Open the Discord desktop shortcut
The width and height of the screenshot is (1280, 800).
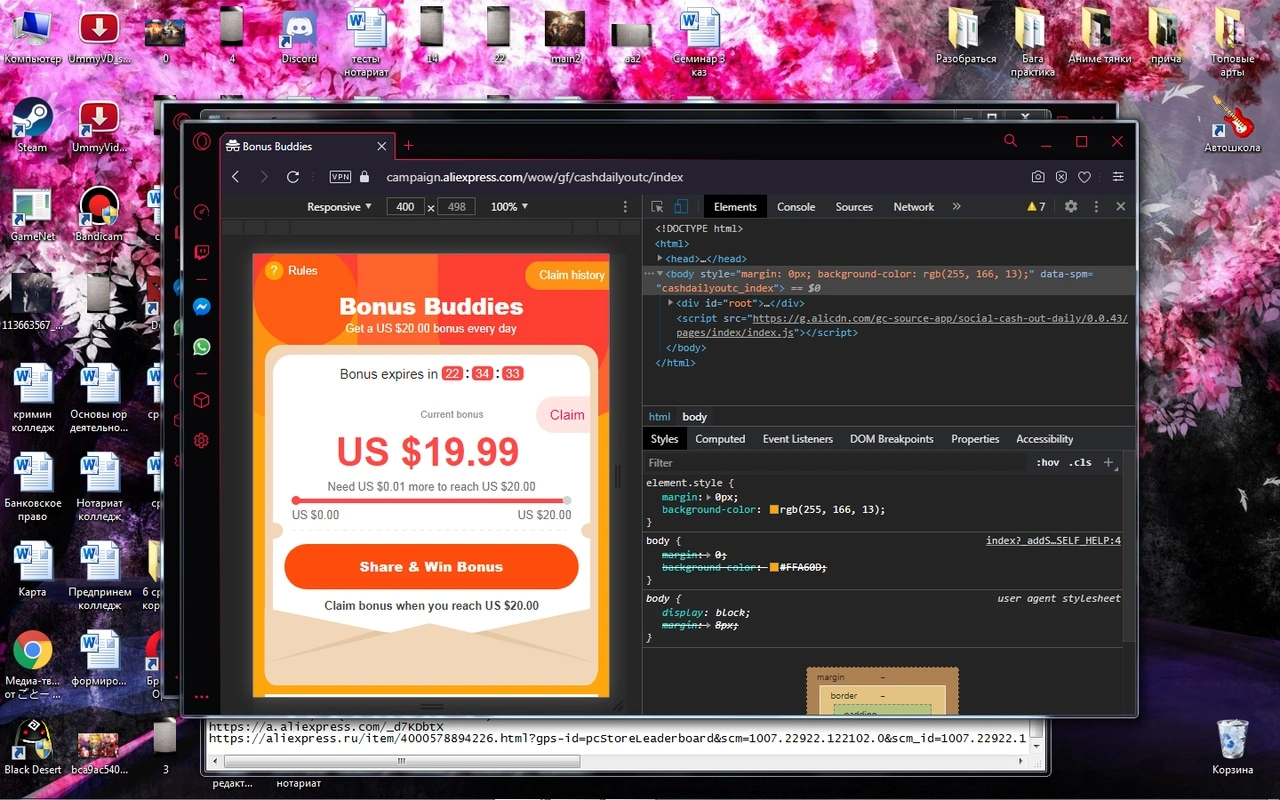299,37
